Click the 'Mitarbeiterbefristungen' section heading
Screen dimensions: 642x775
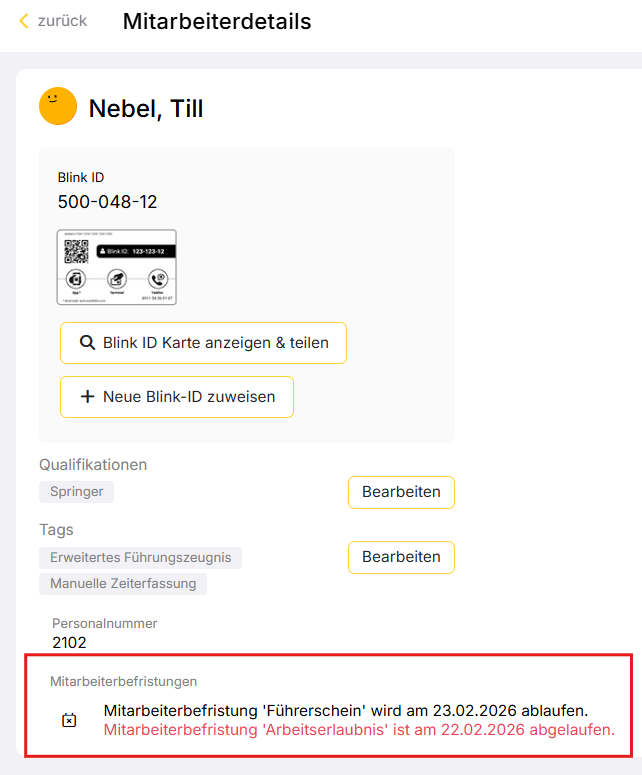pos(123,681)
